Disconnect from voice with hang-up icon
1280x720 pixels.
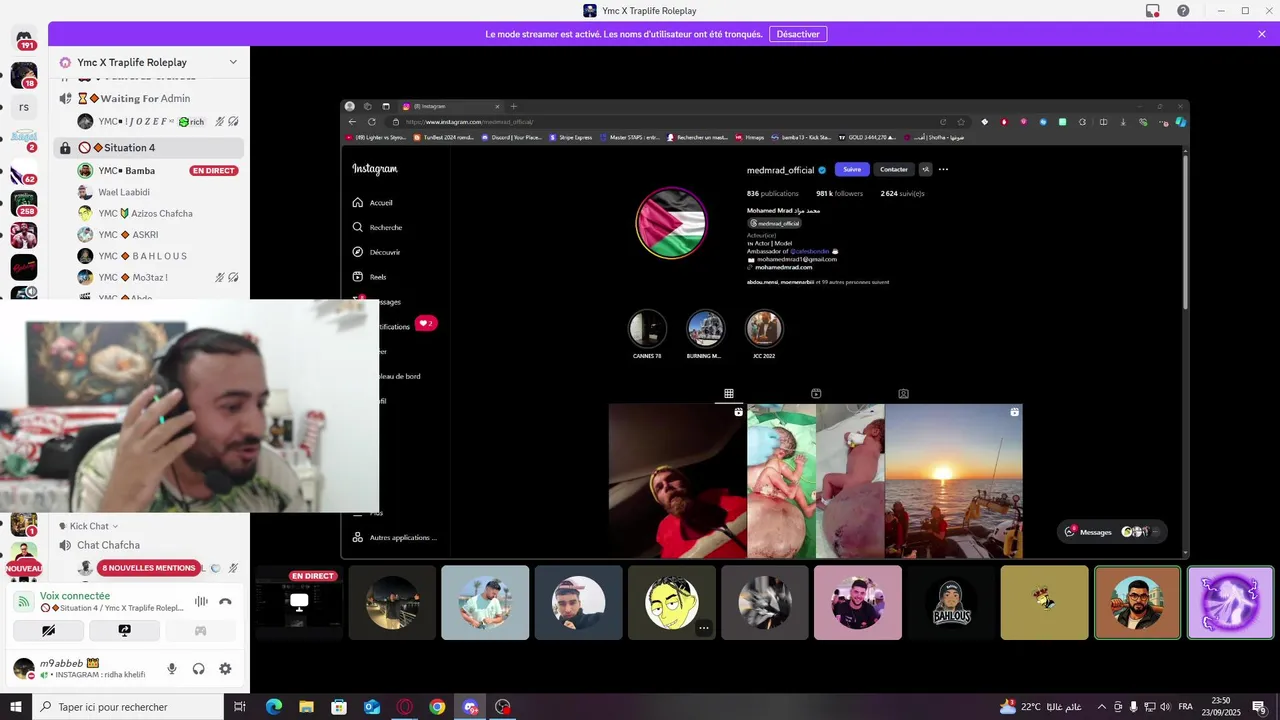coord(226,601)
